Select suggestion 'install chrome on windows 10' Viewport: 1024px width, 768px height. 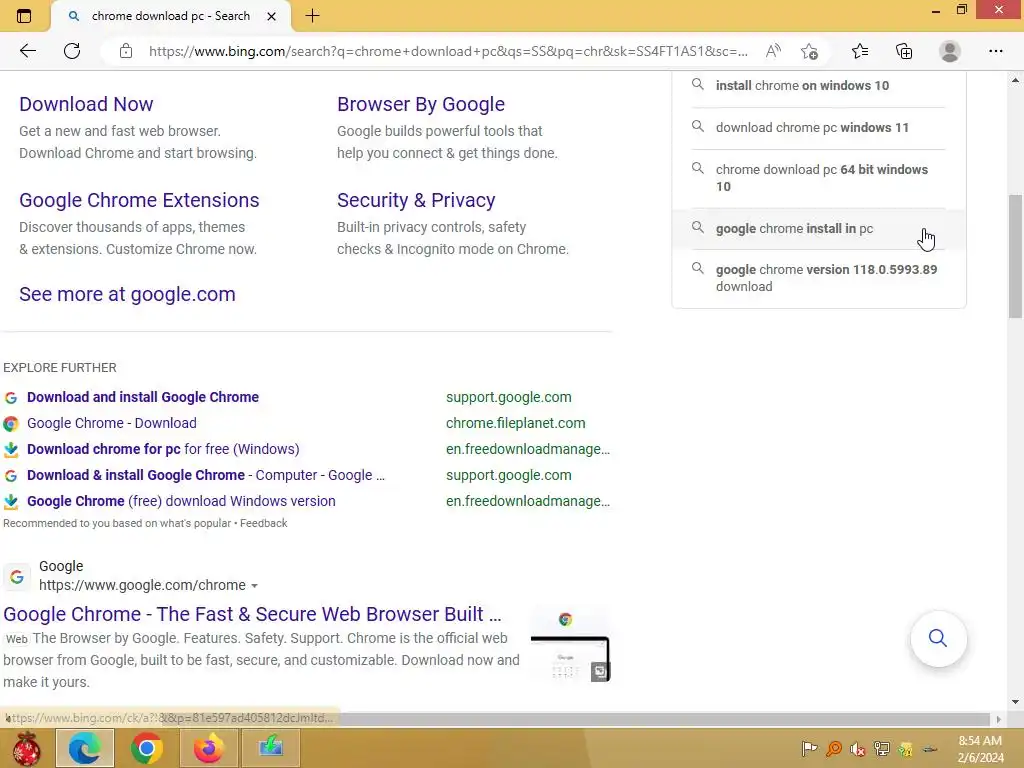coord(819,86)
